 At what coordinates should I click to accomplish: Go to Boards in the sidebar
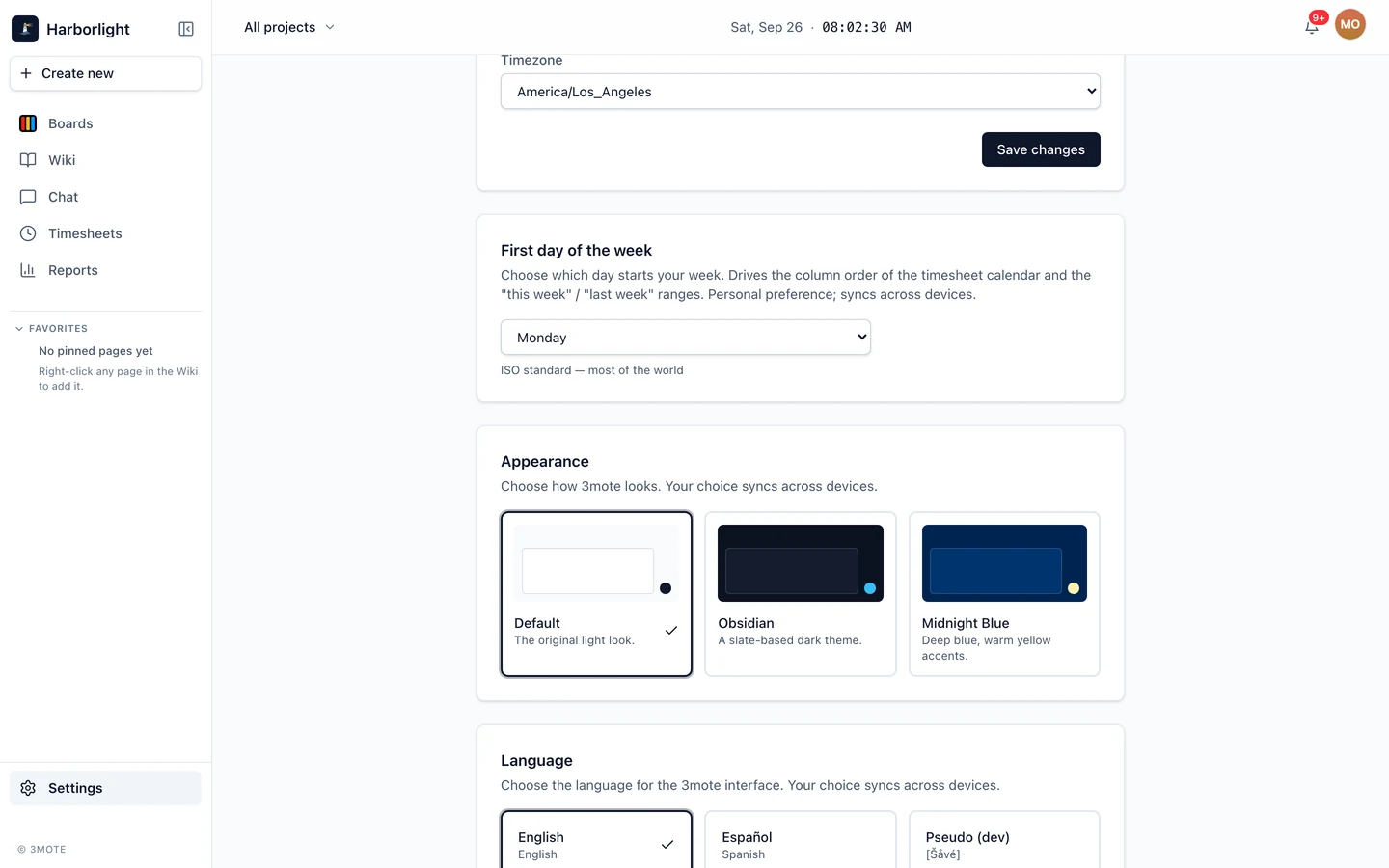[105, 123]
